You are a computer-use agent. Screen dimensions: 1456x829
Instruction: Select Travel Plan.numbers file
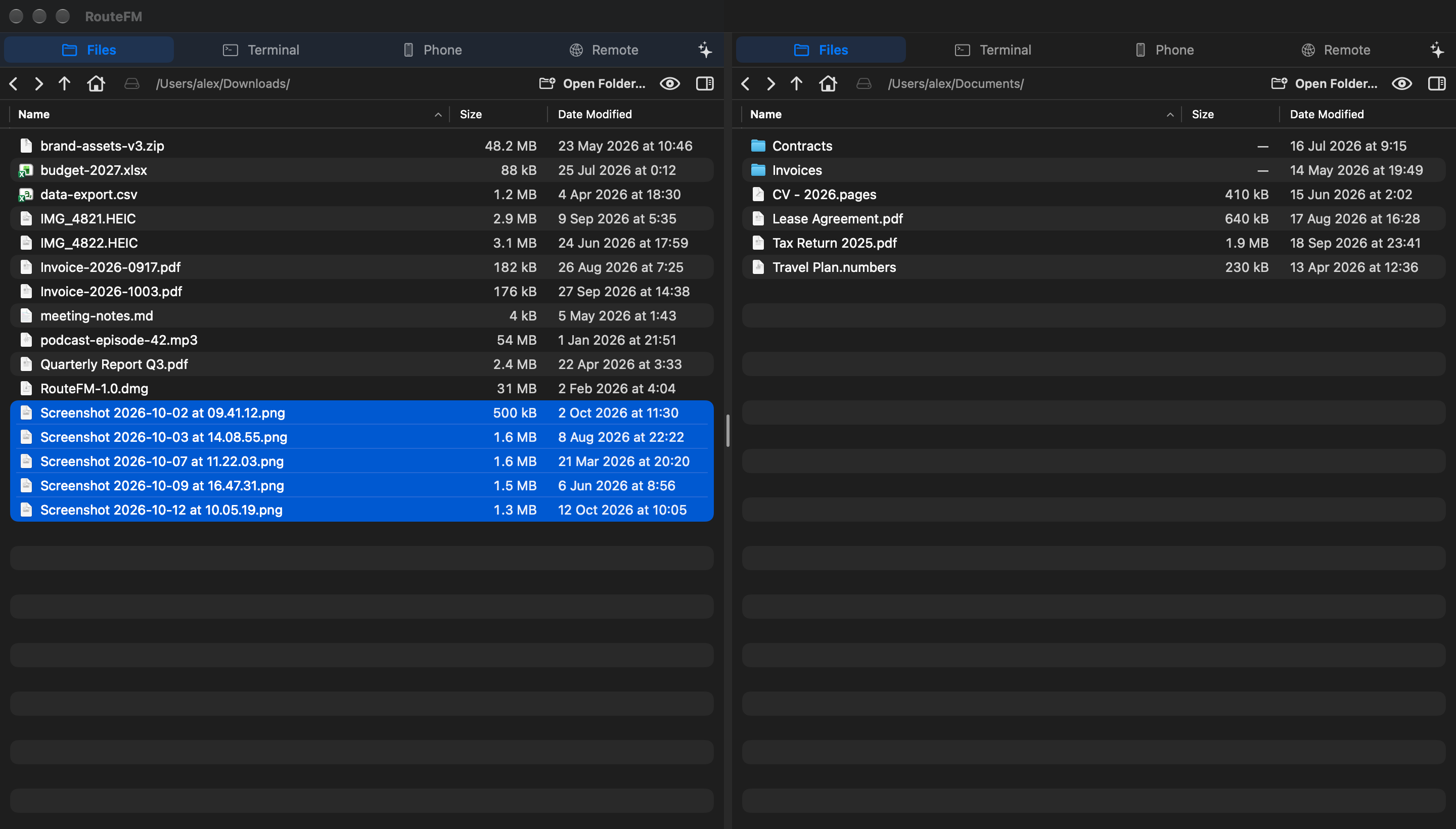coord(1094,267)
